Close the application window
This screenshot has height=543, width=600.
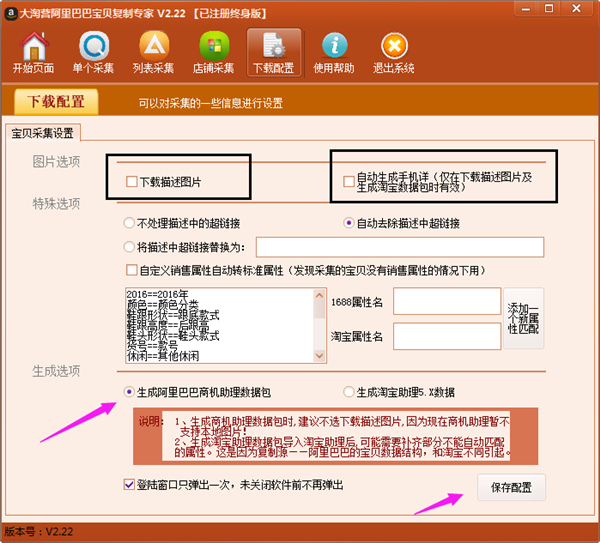pyautogui.click(x=576, y=8)
